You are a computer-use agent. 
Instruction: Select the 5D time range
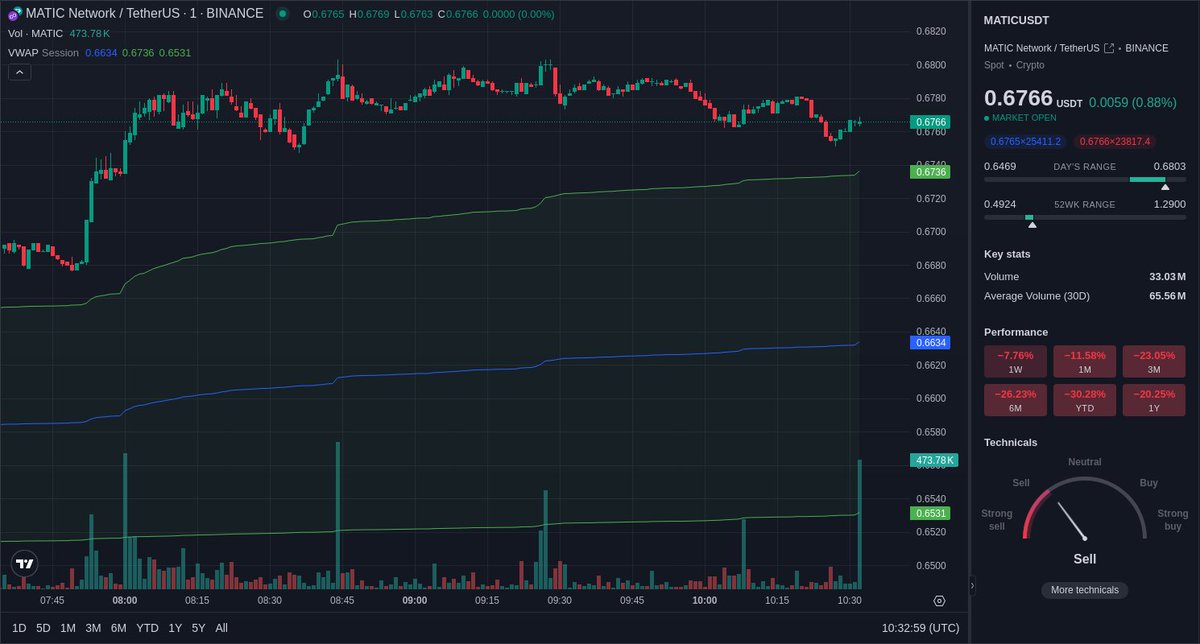pyautogui.click(x=43, y=628)
